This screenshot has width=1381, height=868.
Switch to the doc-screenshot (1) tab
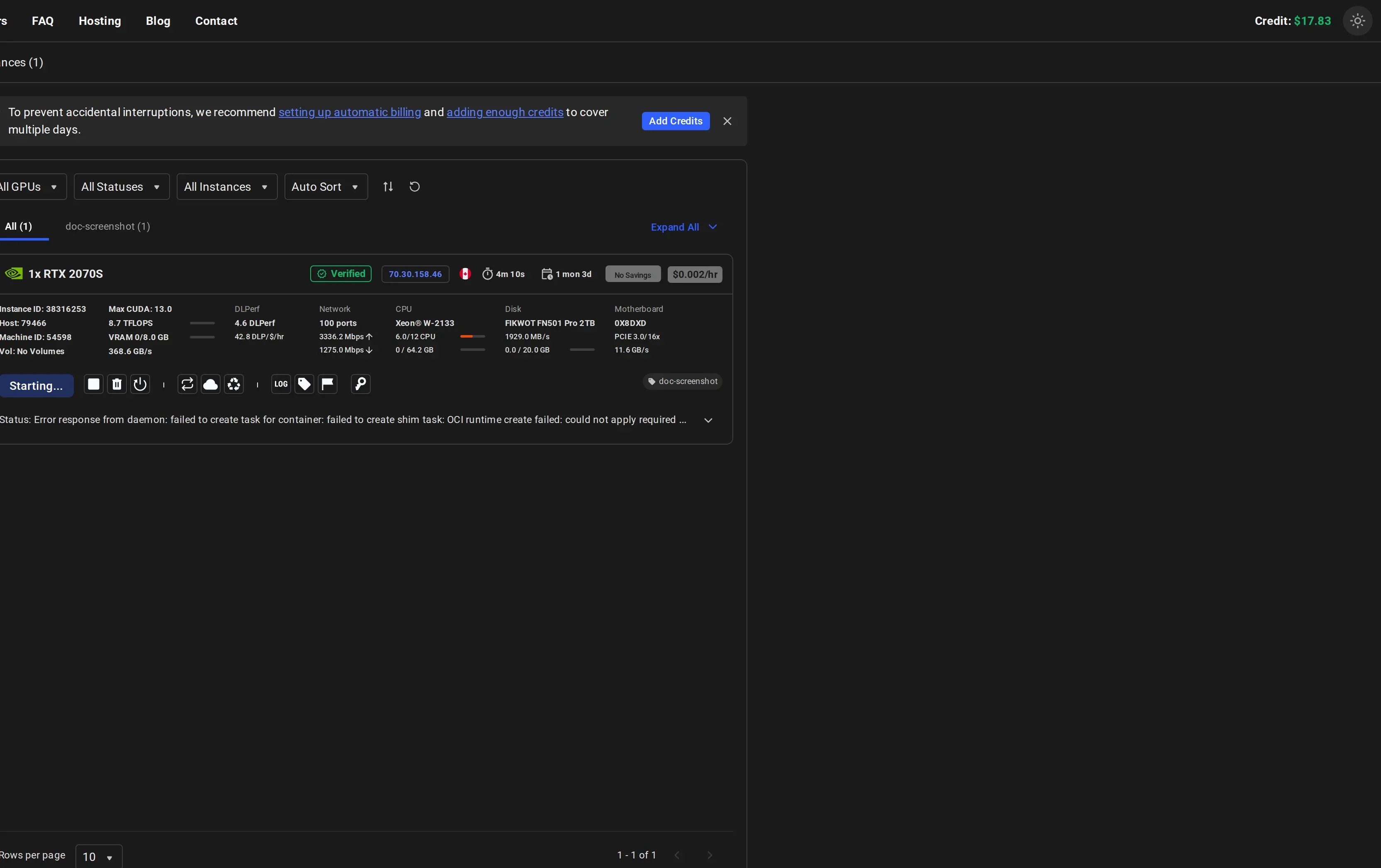click(108, 226)
